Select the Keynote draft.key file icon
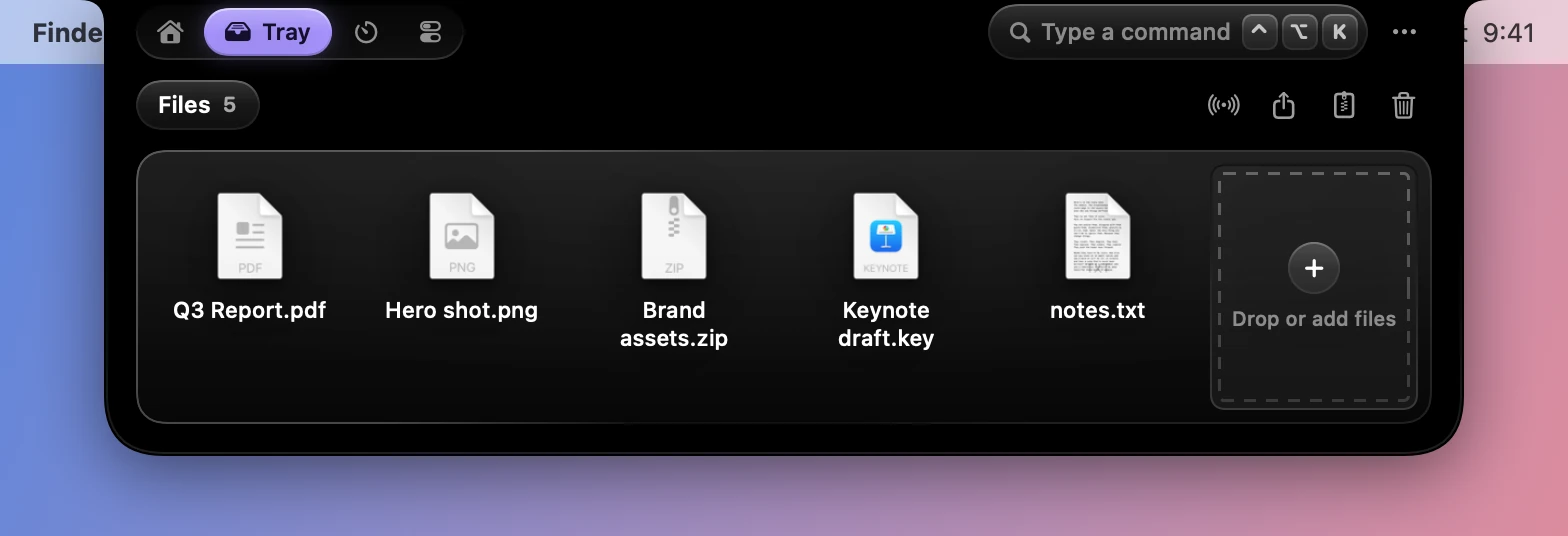Screen dimensions: 1568x536 tap(886, 236)
